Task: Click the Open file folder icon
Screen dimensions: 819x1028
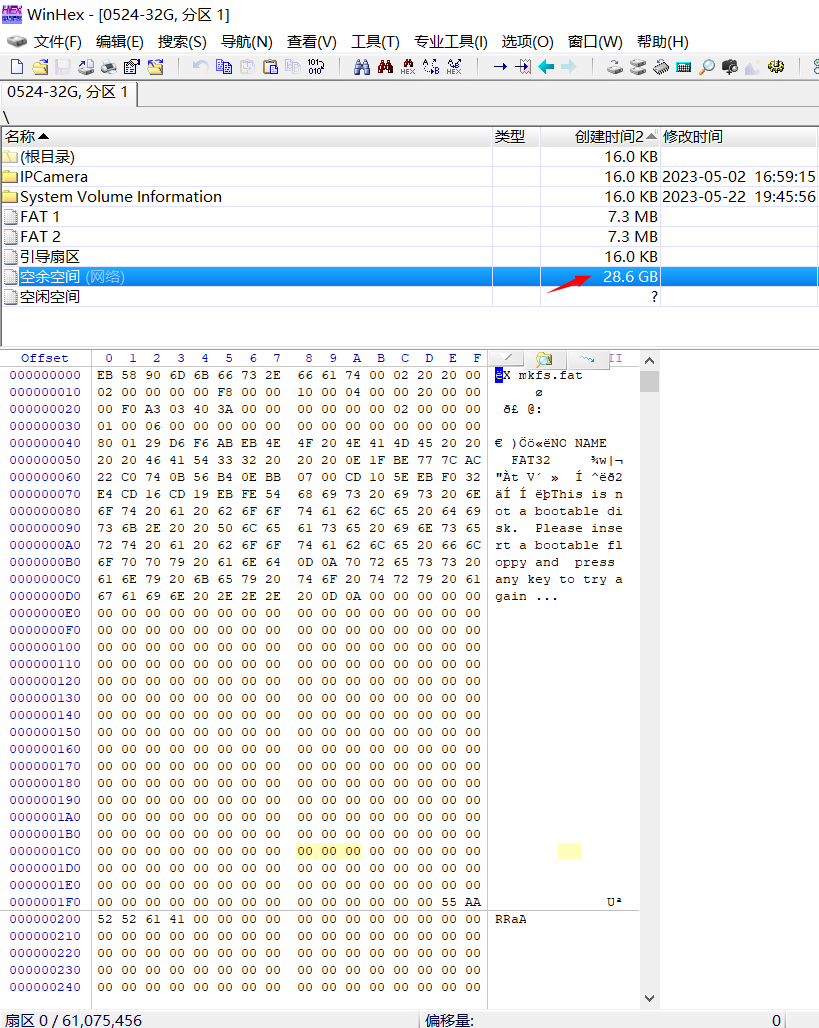Action: point(41,67)
